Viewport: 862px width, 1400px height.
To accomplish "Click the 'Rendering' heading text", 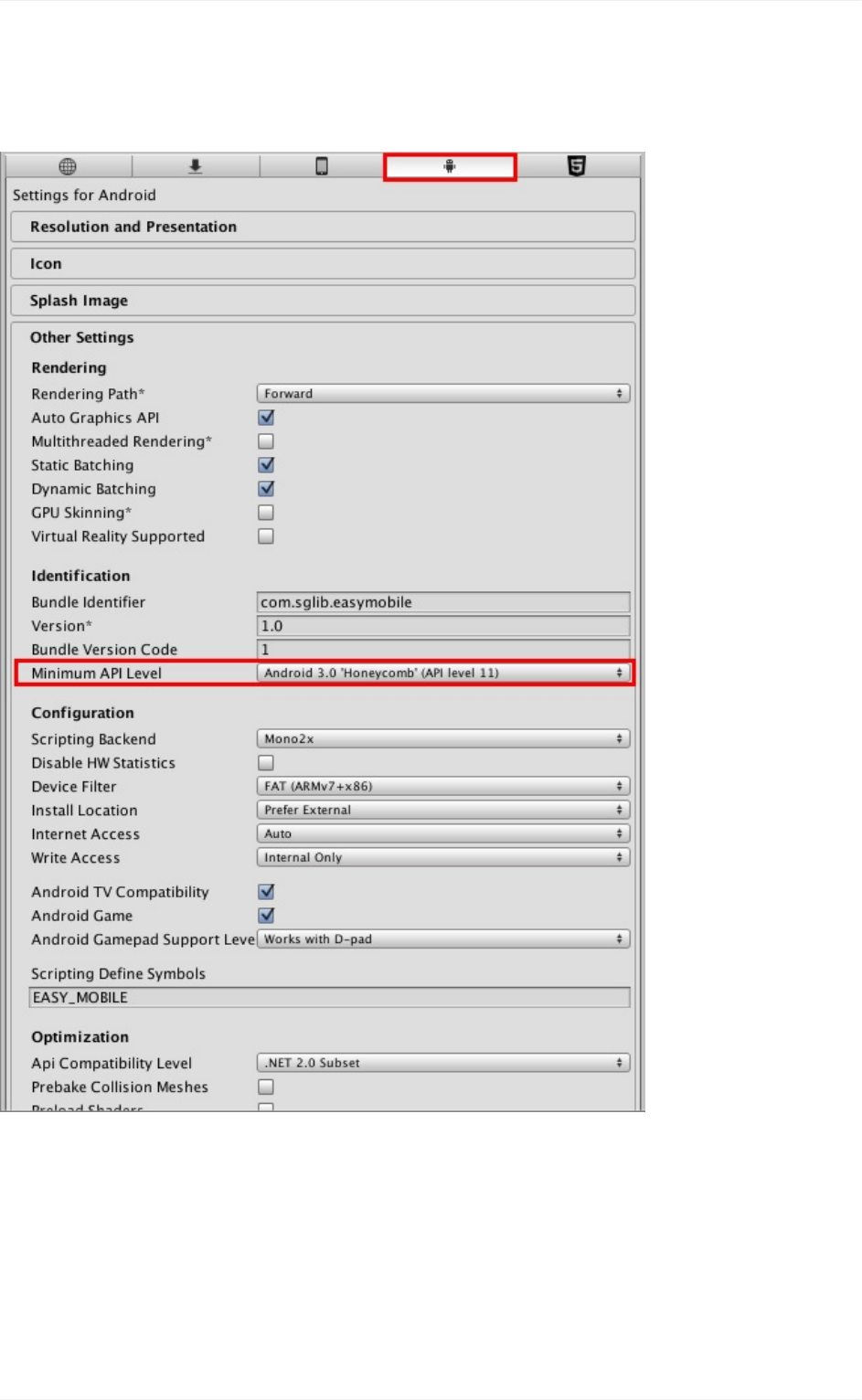I will 69,368.
